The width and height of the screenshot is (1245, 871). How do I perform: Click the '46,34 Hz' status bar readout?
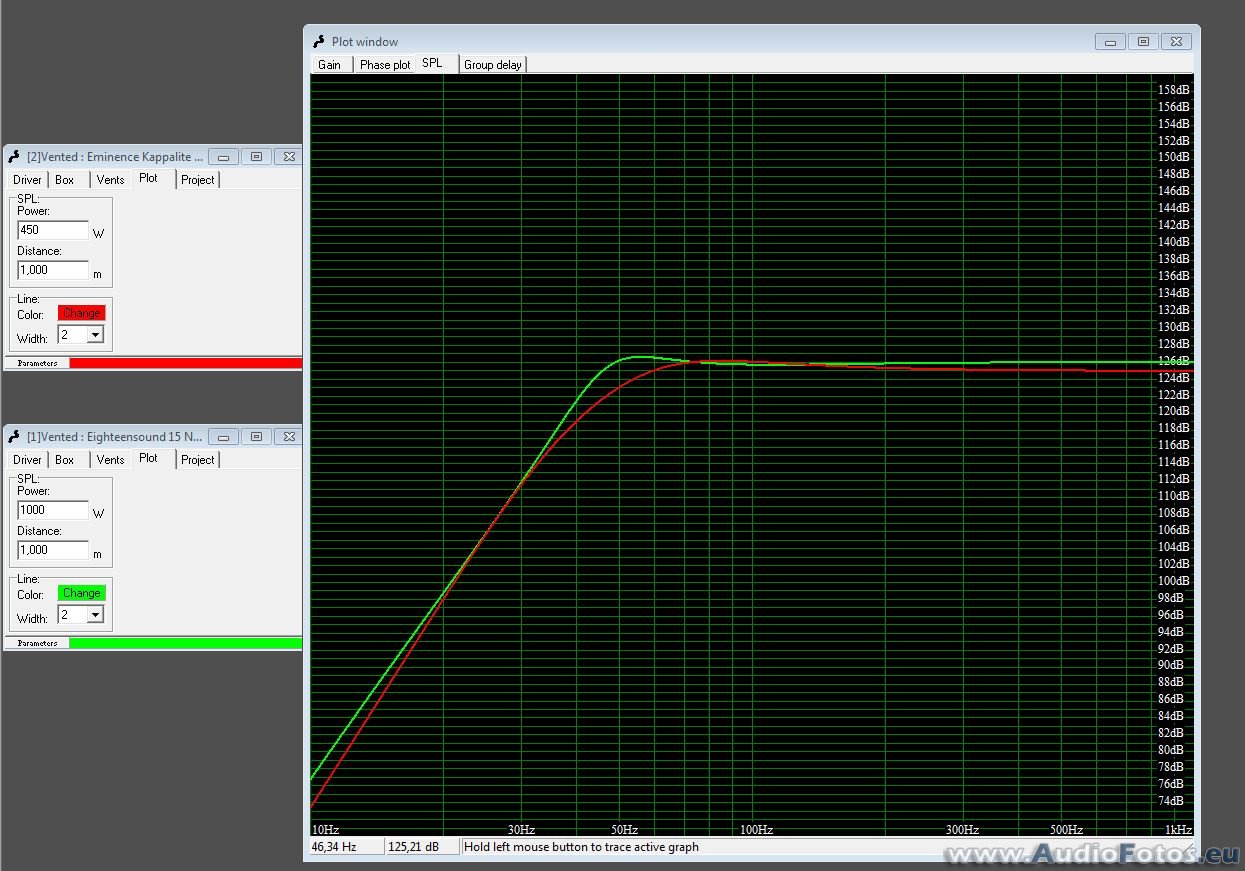tap(345, 847)
